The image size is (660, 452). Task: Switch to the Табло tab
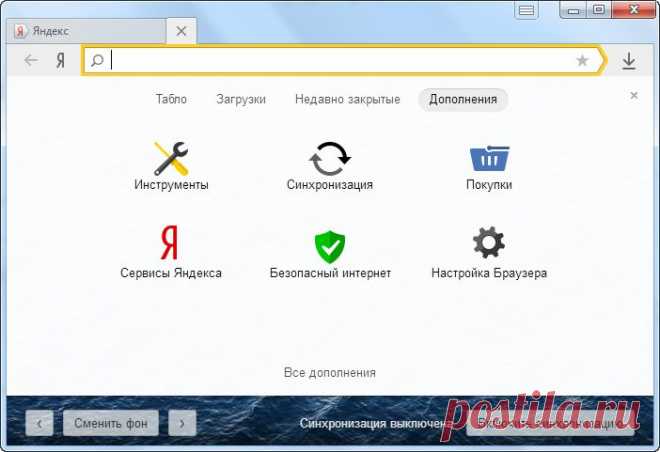point(171,99)
